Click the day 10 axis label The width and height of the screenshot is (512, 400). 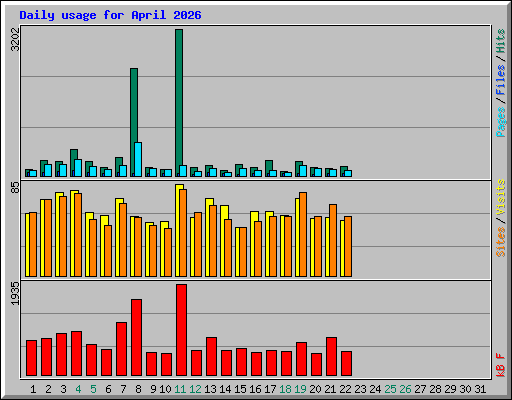pos(165,389)
